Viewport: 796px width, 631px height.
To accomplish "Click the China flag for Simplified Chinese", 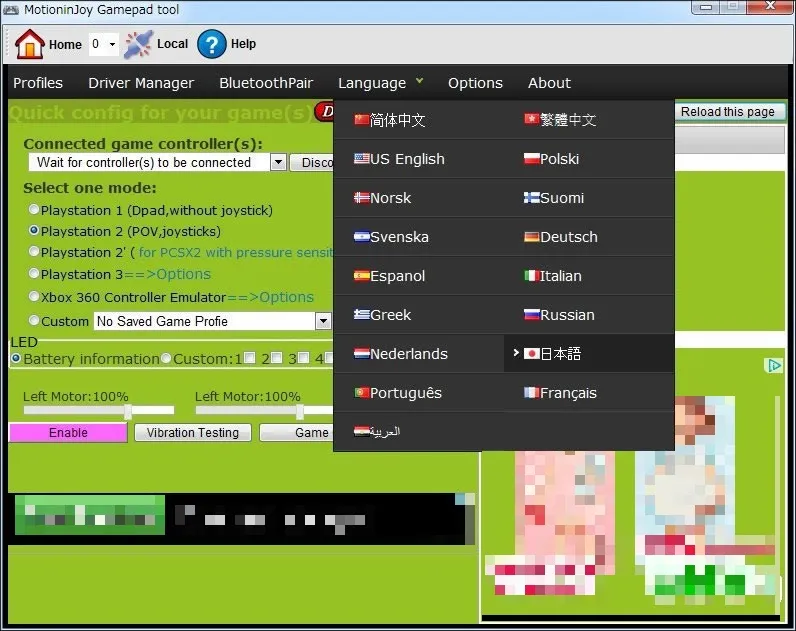I will coord(361,120).
